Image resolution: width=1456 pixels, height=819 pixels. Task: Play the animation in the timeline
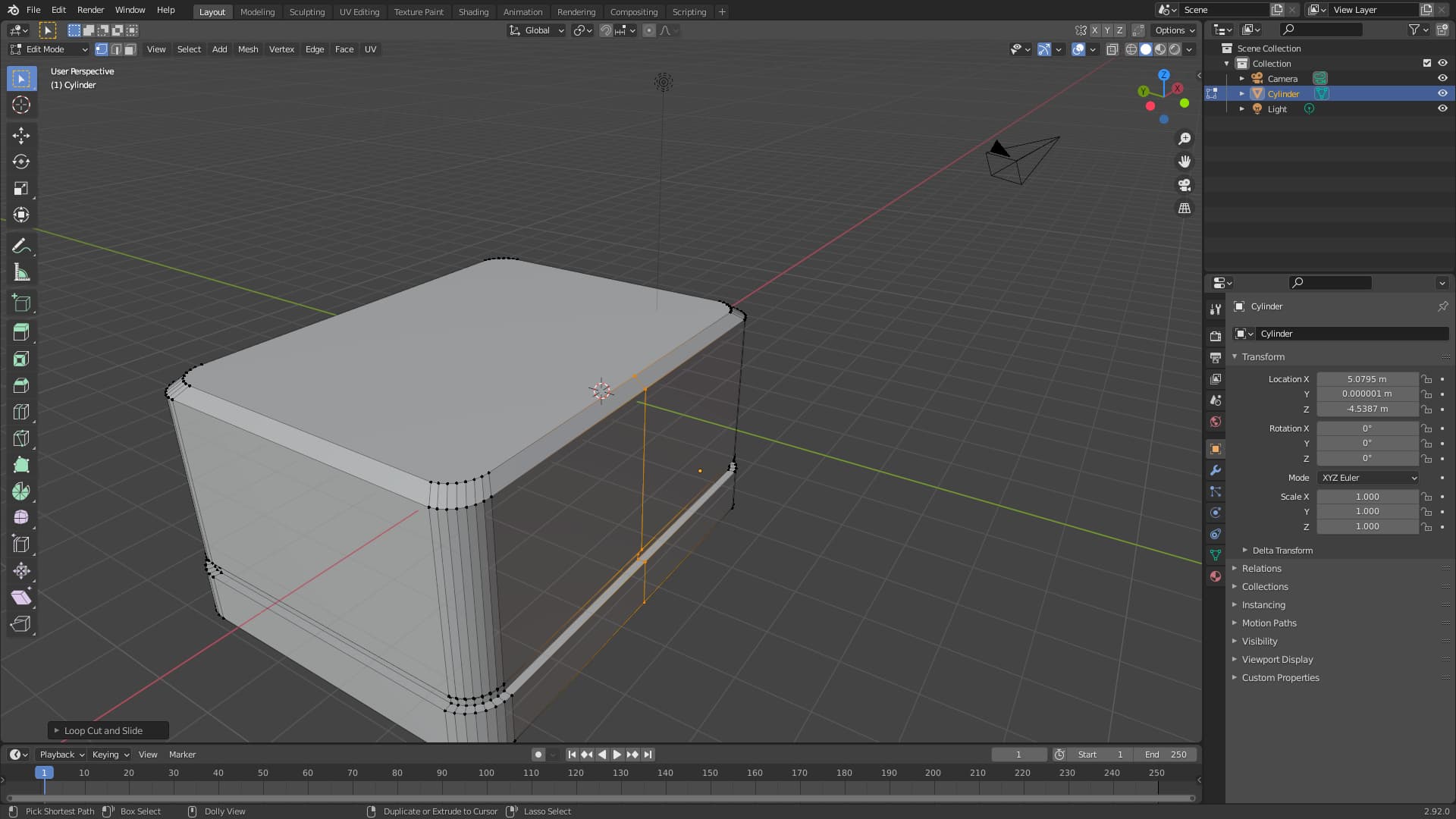coord(617,755)
